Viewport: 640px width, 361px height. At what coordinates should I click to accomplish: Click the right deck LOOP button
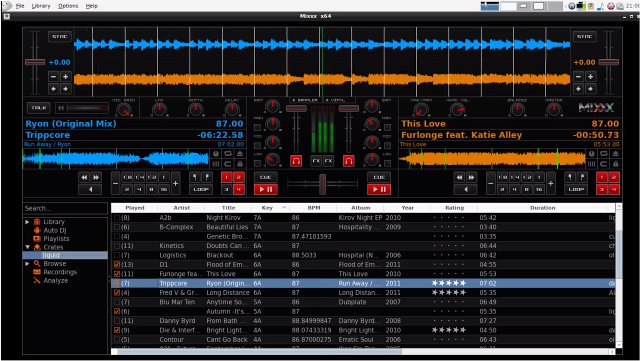tap(576, 189)
